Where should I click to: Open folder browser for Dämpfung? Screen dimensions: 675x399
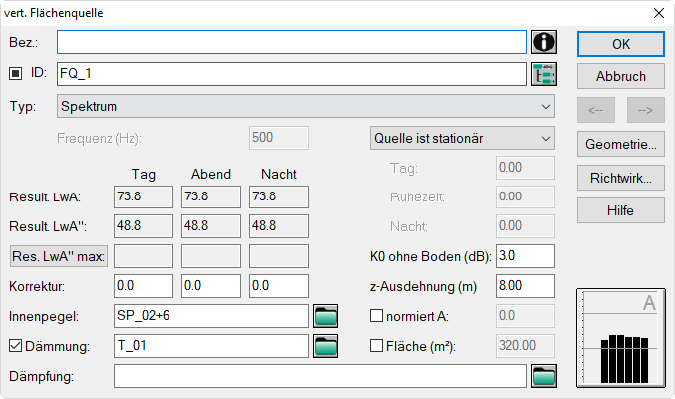coord(544,376)
